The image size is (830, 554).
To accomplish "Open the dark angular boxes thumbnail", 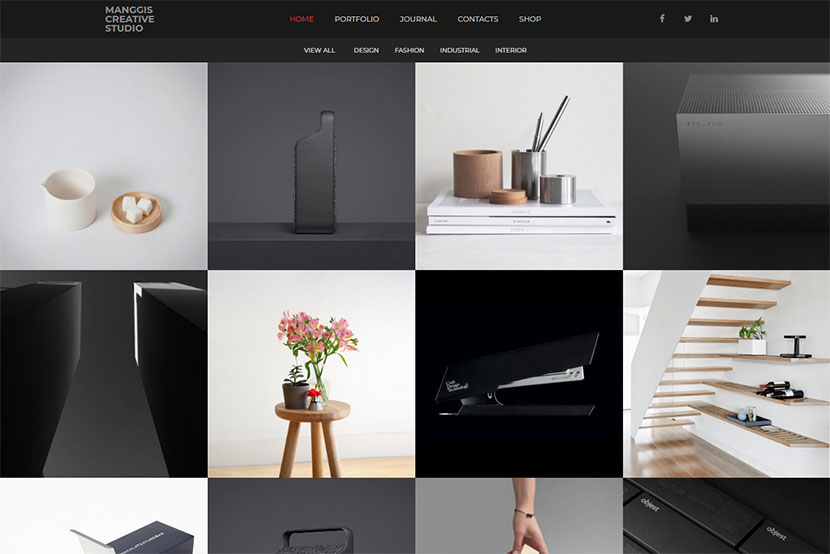I will click(x=104, y=374).
